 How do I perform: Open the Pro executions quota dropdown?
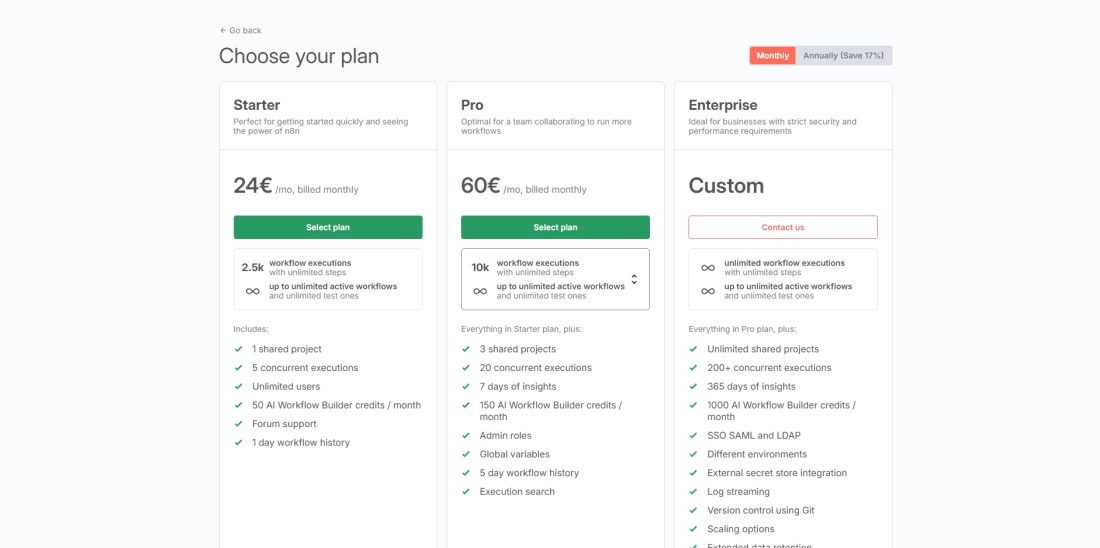555,279
